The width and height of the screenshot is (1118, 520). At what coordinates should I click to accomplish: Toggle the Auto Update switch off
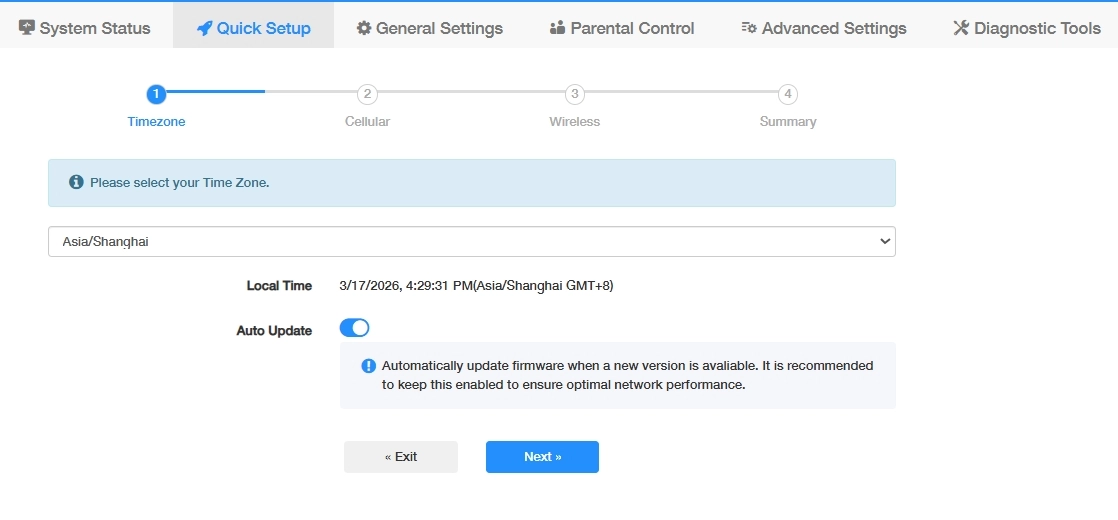coord(355,328)
